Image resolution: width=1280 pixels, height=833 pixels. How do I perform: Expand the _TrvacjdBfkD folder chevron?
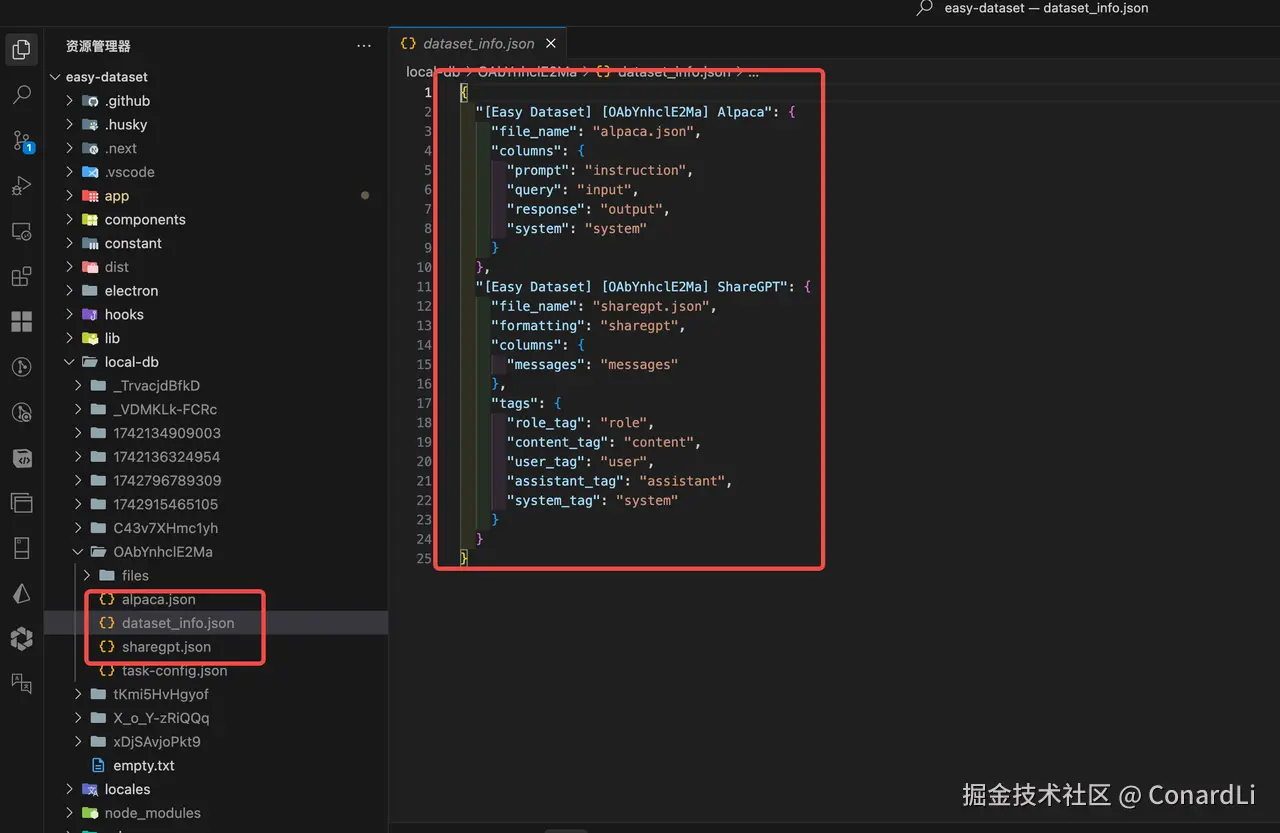(78, 386)
